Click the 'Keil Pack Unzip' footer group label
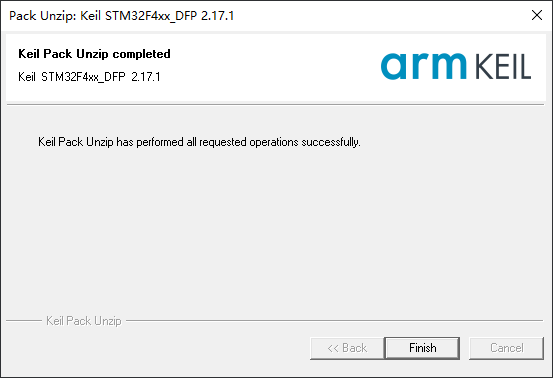This screenshot has width=553, height=378. pyautogui.click(x=84, y=321)
